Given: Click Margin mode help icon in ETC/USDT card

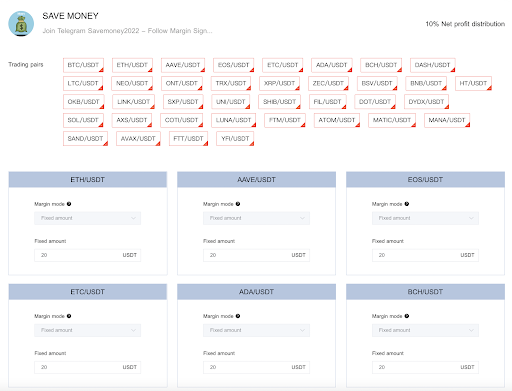Looking at the screenshot, I should pyautogui.click(x=69, y=316).
